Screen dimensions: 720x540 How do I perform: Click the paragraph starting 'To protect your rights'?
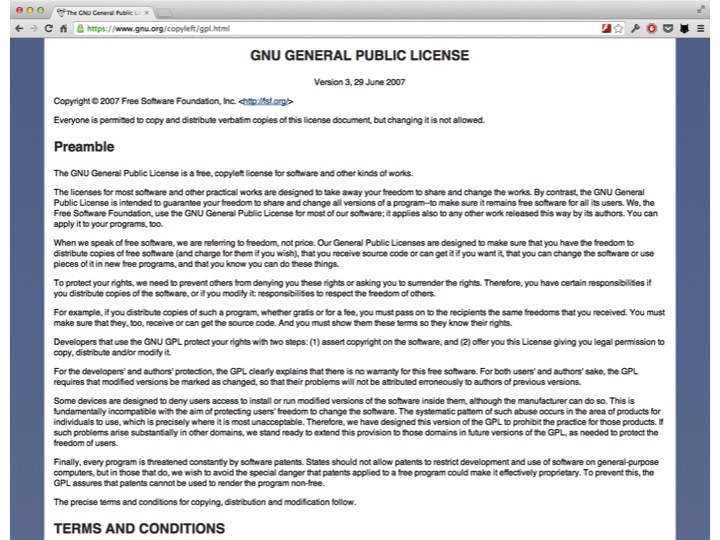352,288
